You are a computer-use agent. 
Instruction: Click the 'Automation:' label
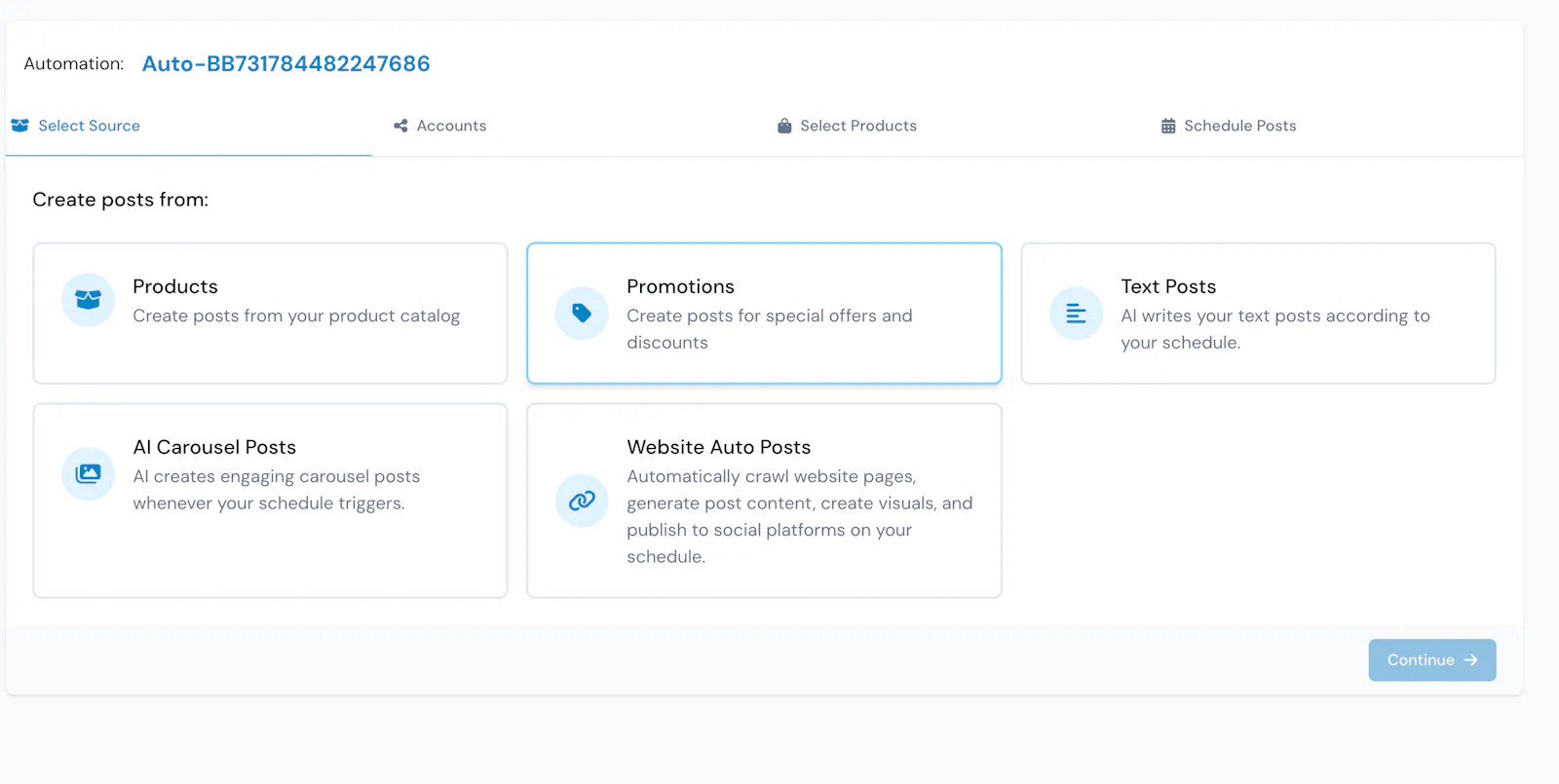click(x=74, y=63)
